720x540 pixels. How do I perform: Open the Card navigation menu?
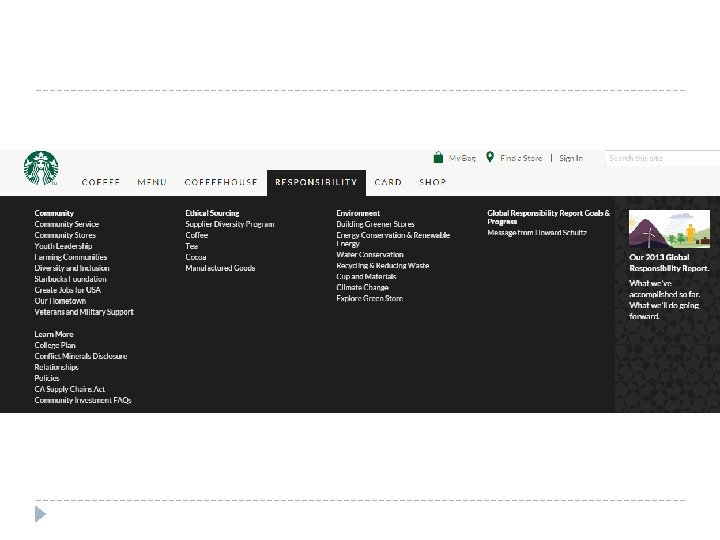pyautogui.click(x=388, y=182)
